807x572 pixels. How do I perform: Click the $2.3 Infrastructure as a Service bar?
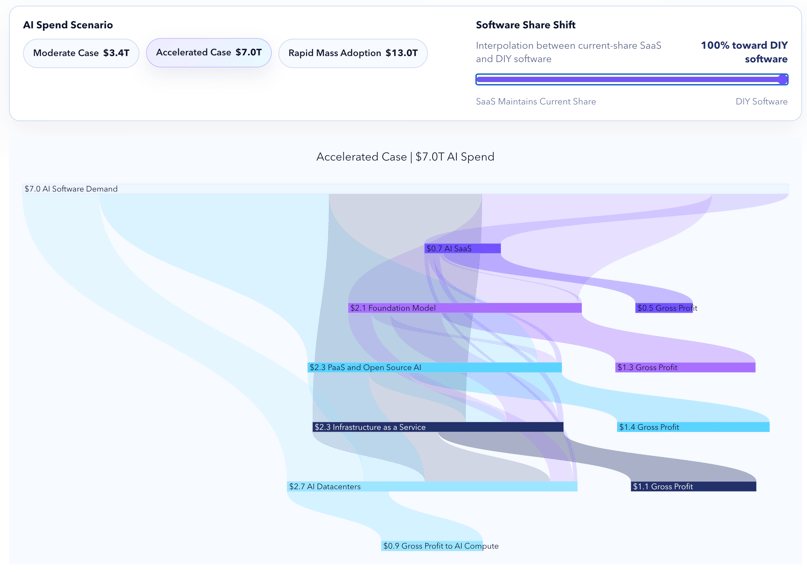(x=437, y=427)
